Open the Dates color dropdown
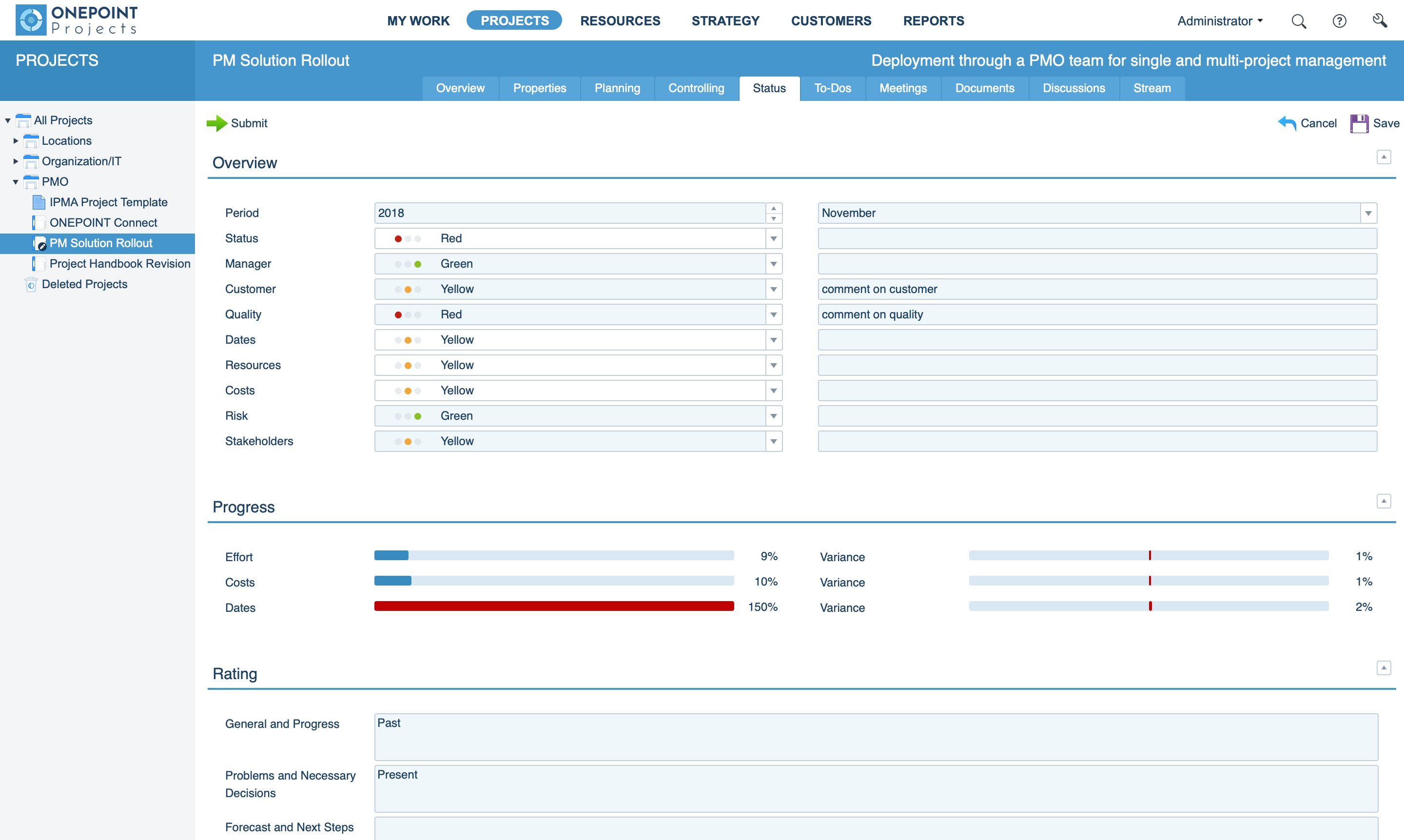 point(774,340)
